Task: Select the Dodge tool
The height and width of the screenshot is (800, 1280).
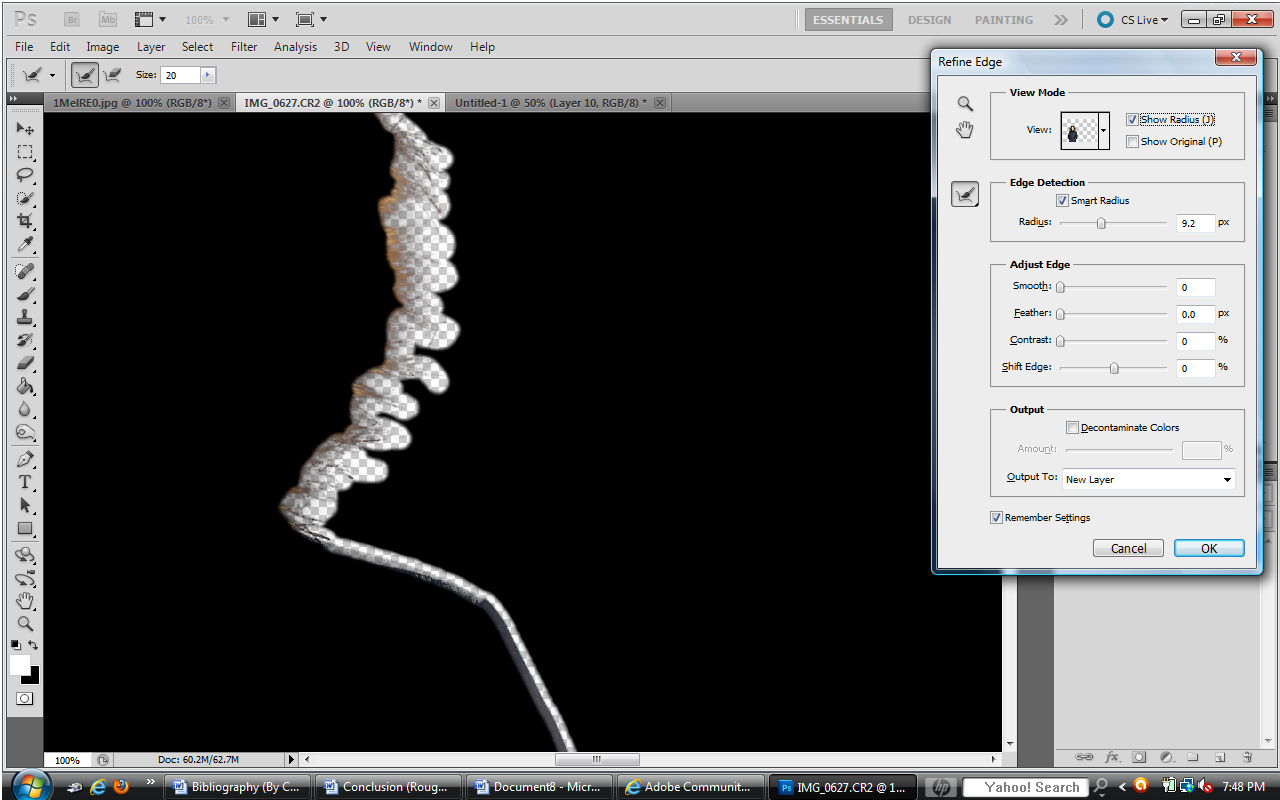Action: pyautogui.click(x=25, y=432)
